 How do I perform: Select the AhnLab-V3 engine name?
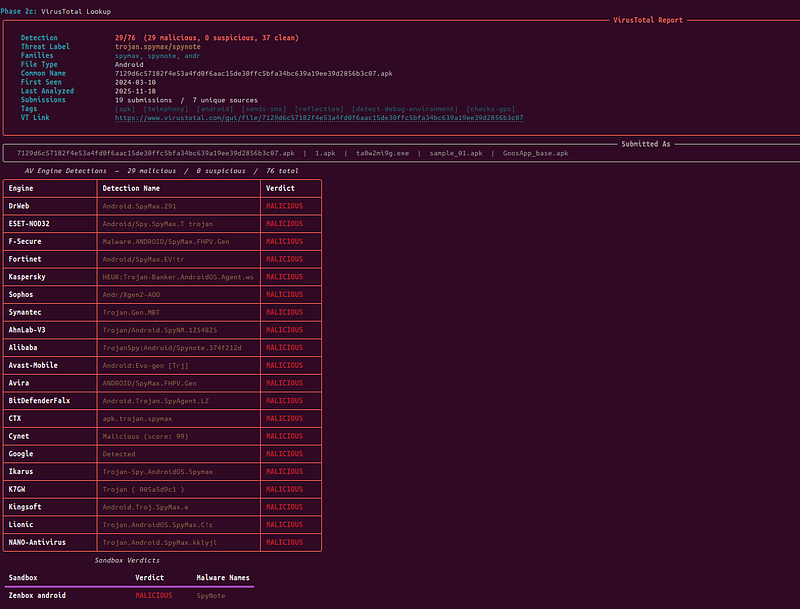27,330
